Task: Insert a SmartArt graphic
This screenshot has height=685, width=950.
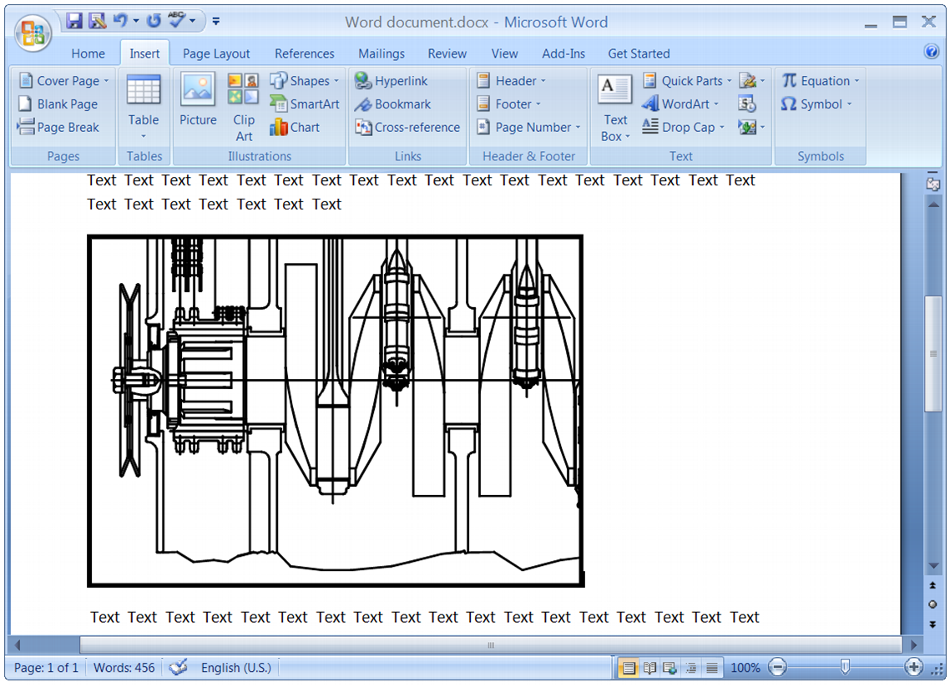Action: (x=305, y=103)
